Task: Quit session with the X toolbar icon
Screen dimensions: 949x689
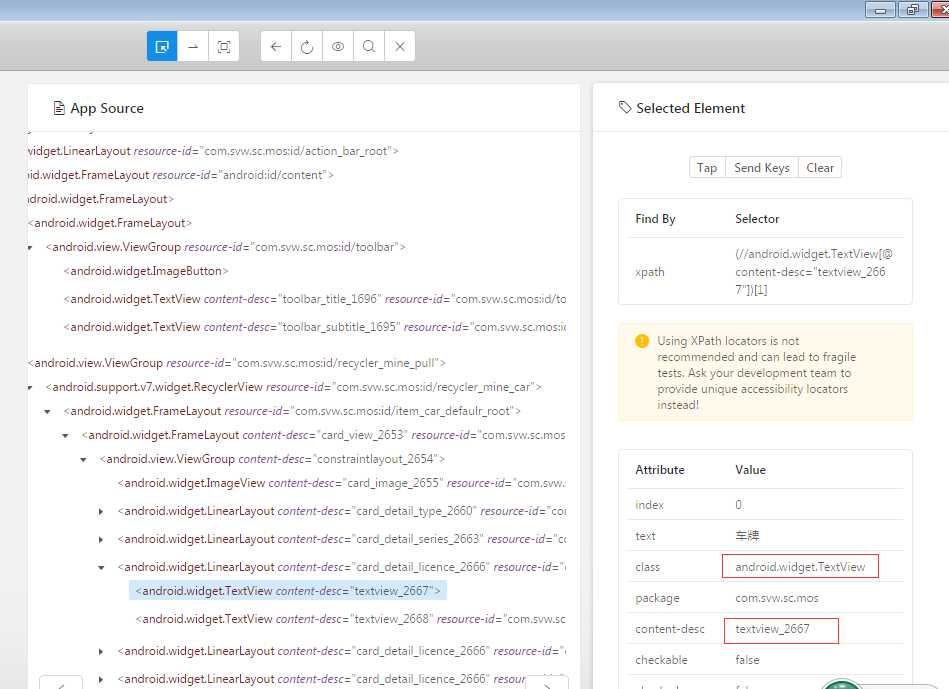Action: [x=399, y=47]
